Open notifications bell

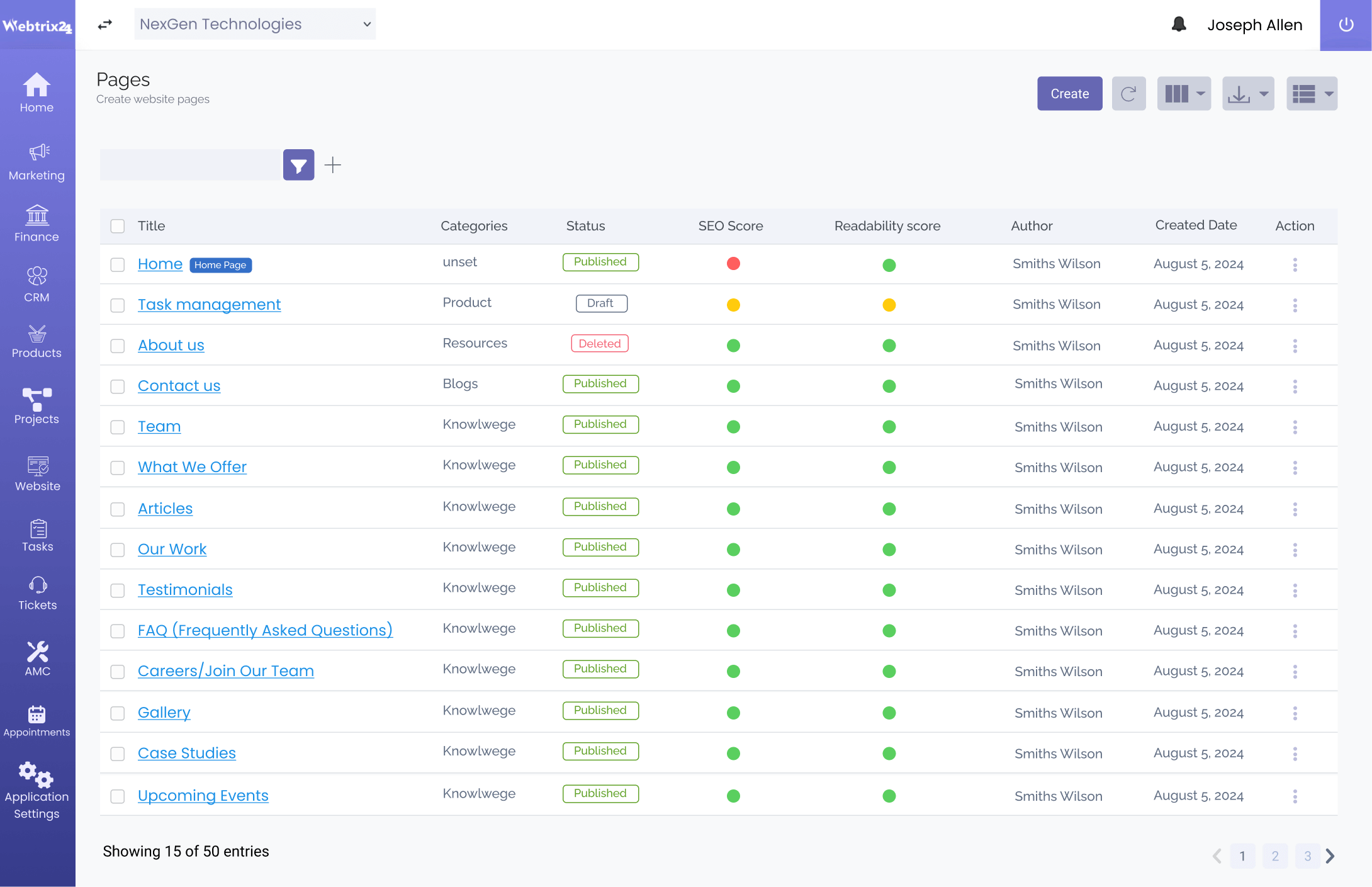tap(1179, 25)
